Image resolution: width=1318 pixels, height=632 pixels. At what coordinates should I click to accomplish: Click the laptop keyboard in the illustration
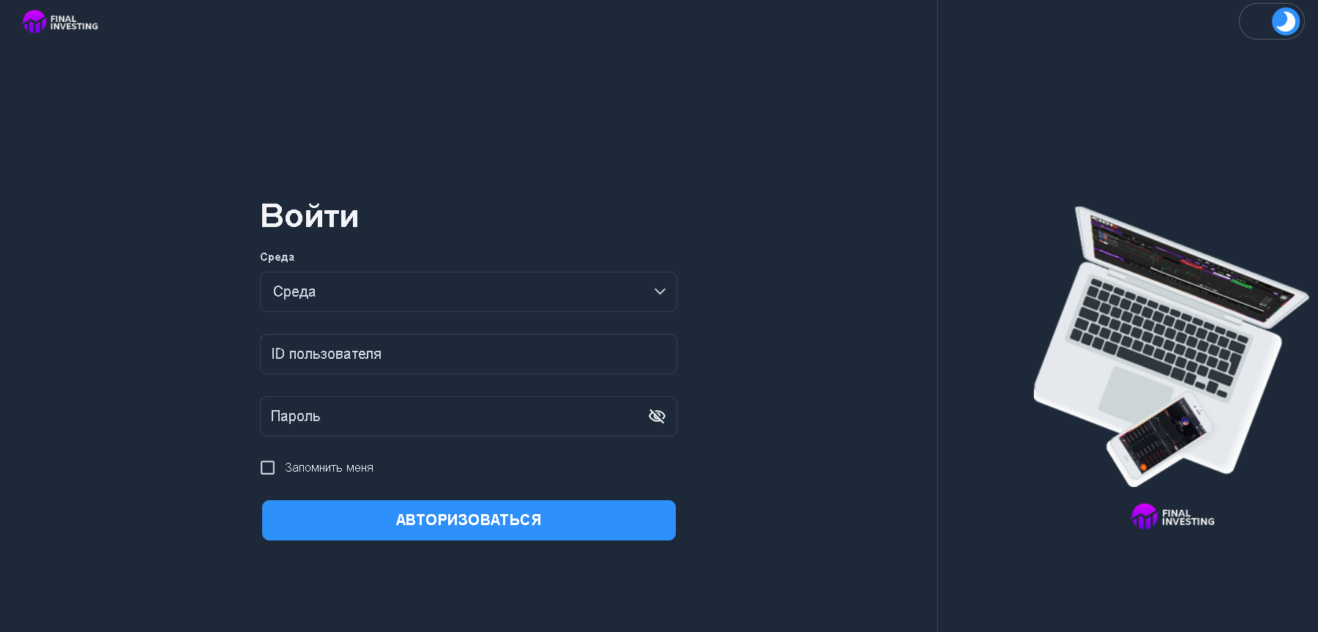1160,335
